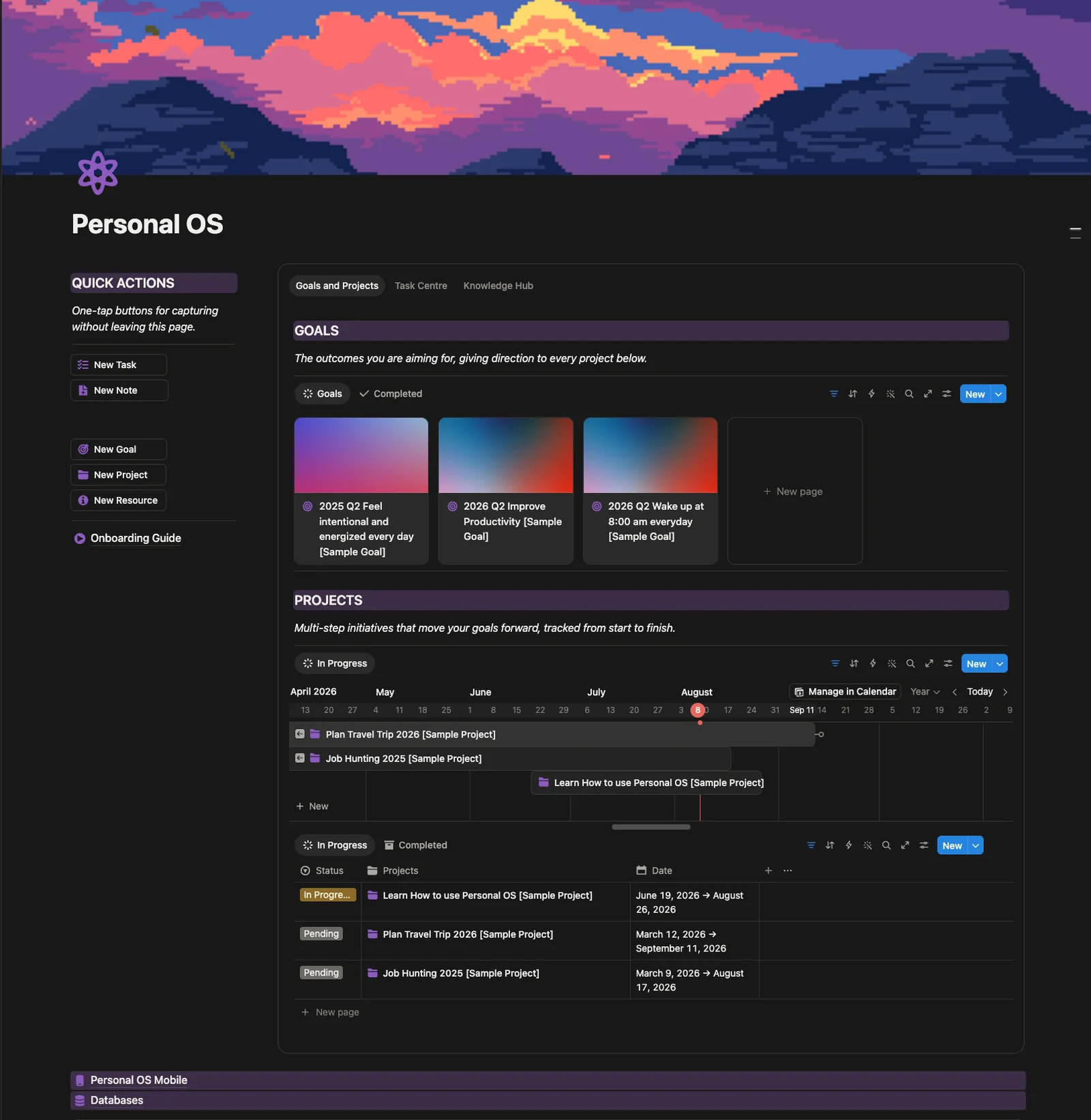This screenshot has width=1091, height=1120.
Task: Expand Projects timeline to full page
Action: coord(929,663)
